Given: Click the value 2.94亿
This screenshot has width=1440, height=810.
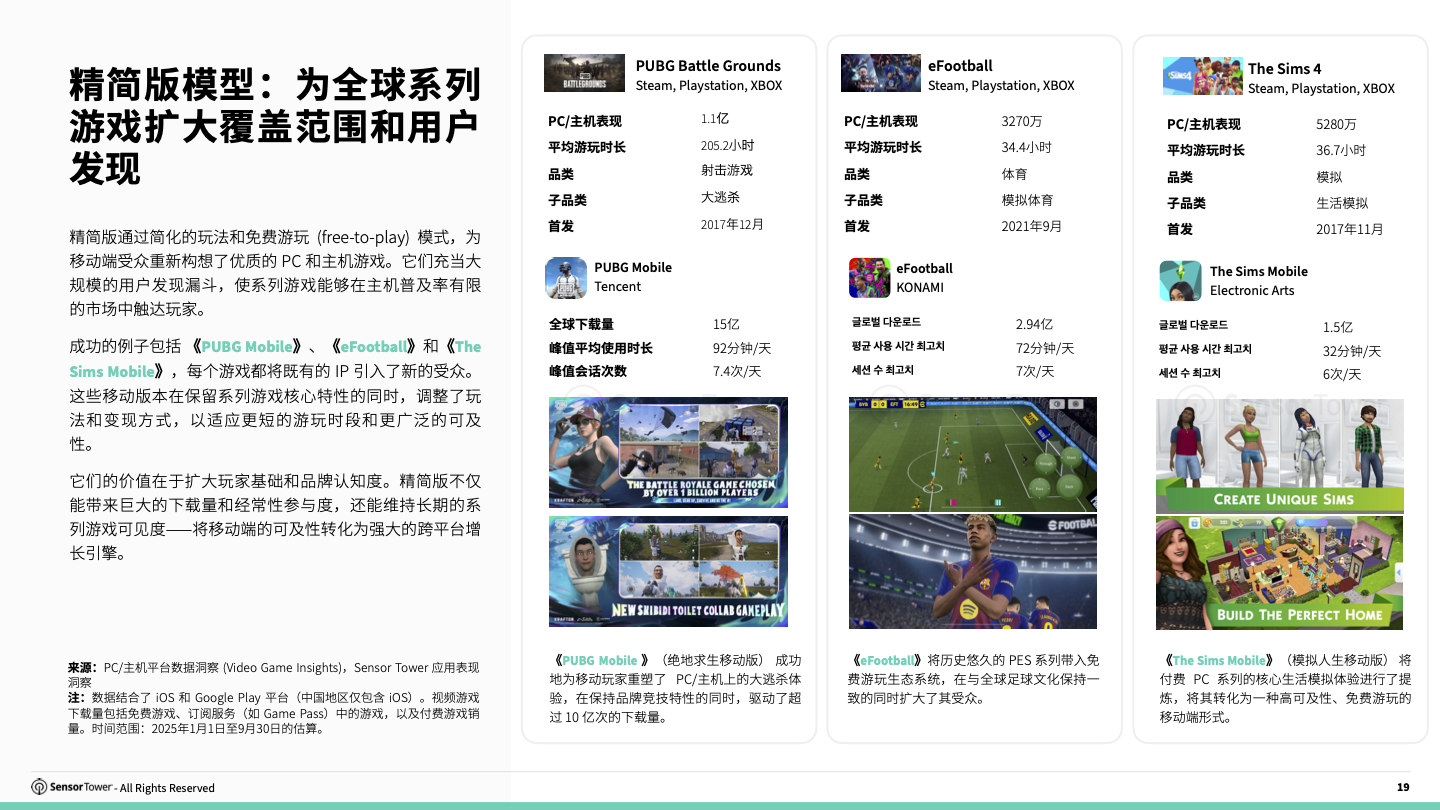Looking at the screenshot, I should click(1034, 324).
